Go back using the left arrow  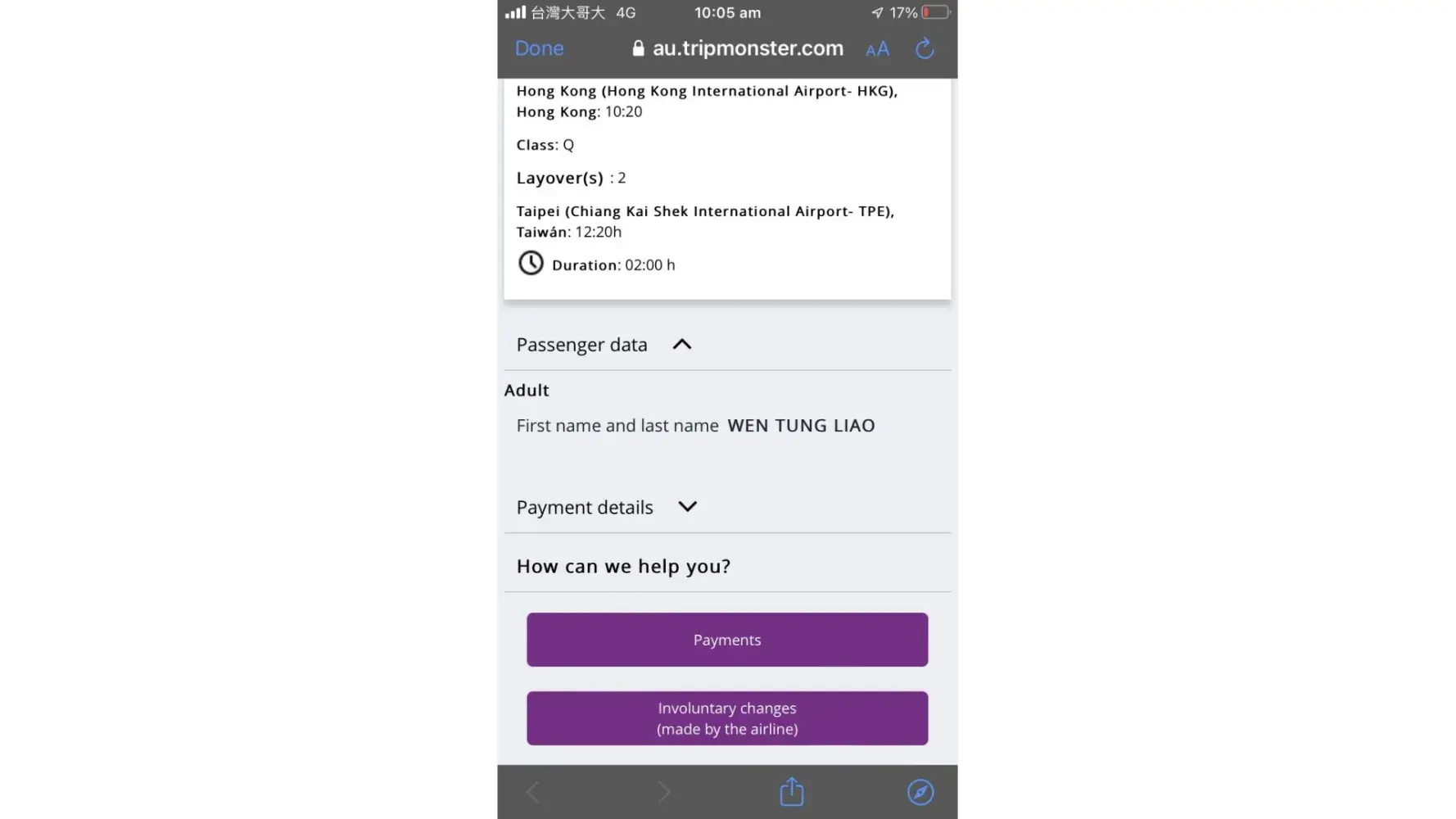(x=533, y=792)
